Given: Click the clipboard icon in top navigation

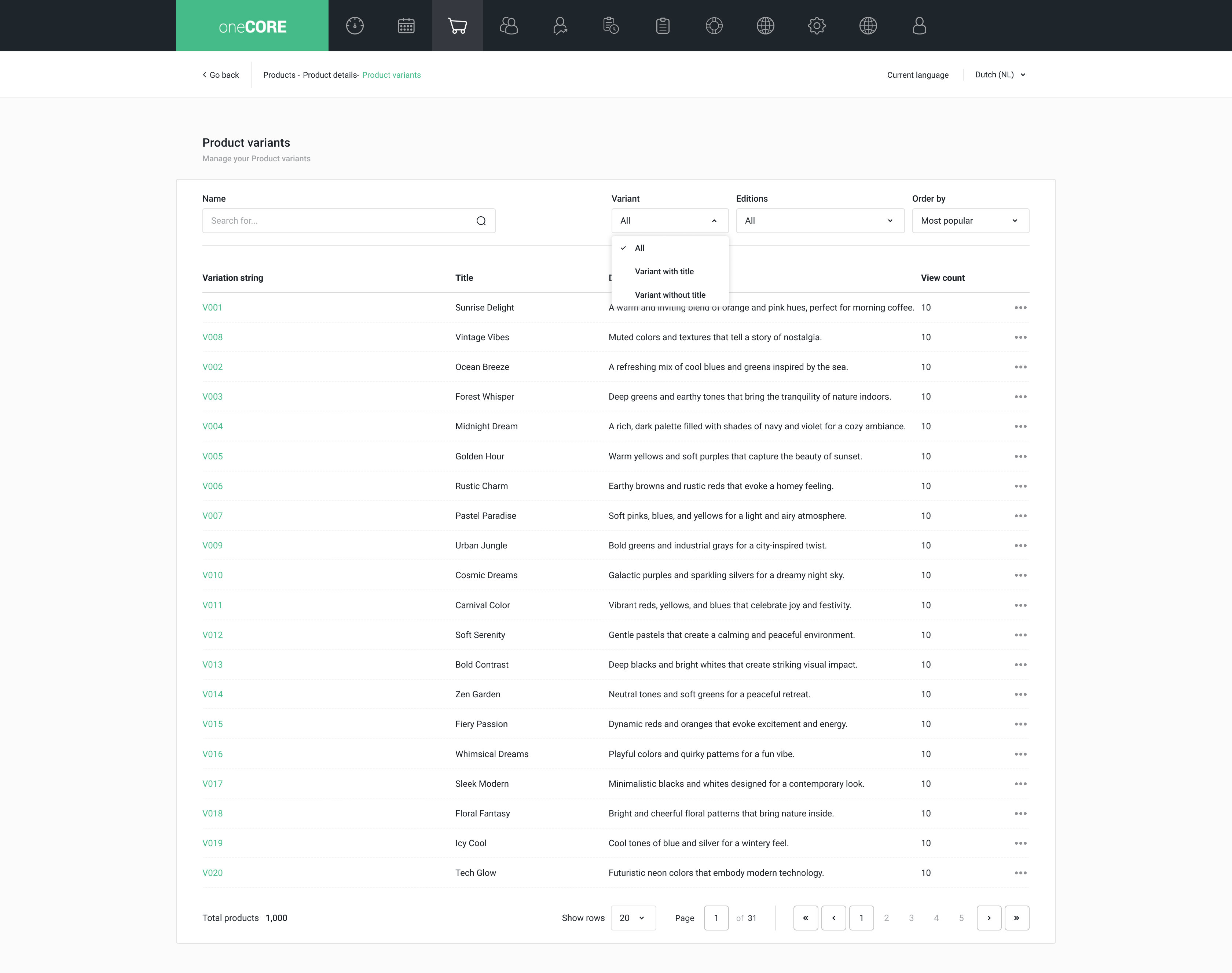Looking at the screenshot, I should click(x=663, y=26).
